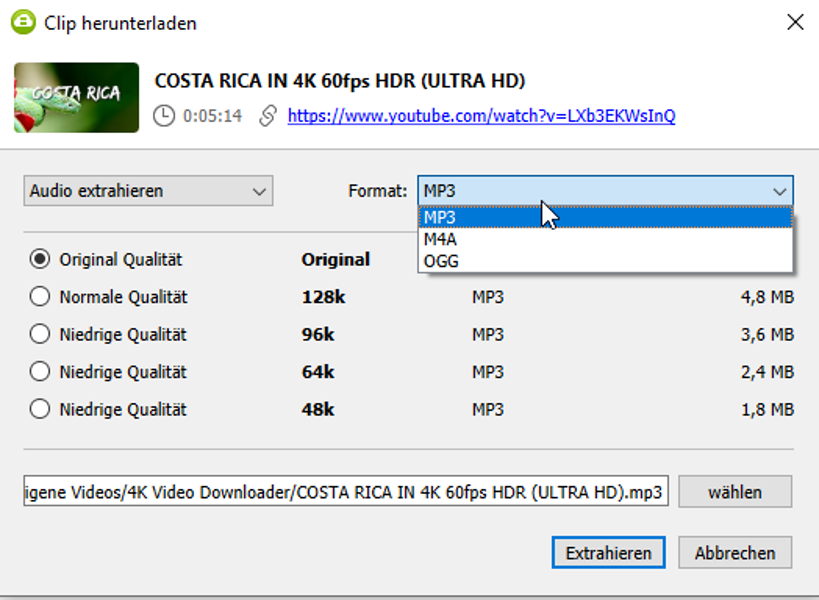819x600 pixels.
Task: Click the 4,8 MB size value
Action: click(x=767, y=297)
